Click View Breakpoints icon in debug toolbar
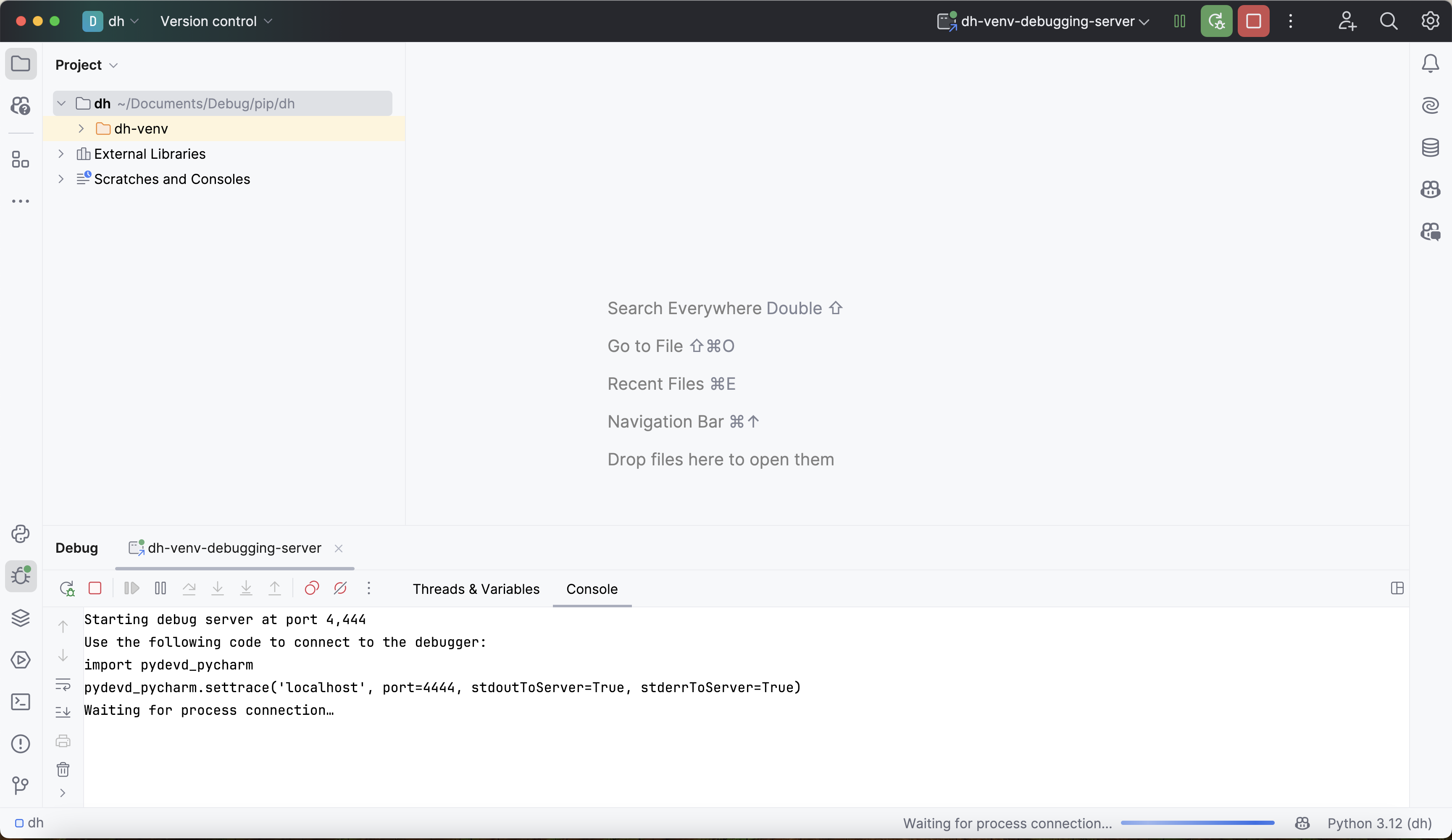 tap(312, 588)
